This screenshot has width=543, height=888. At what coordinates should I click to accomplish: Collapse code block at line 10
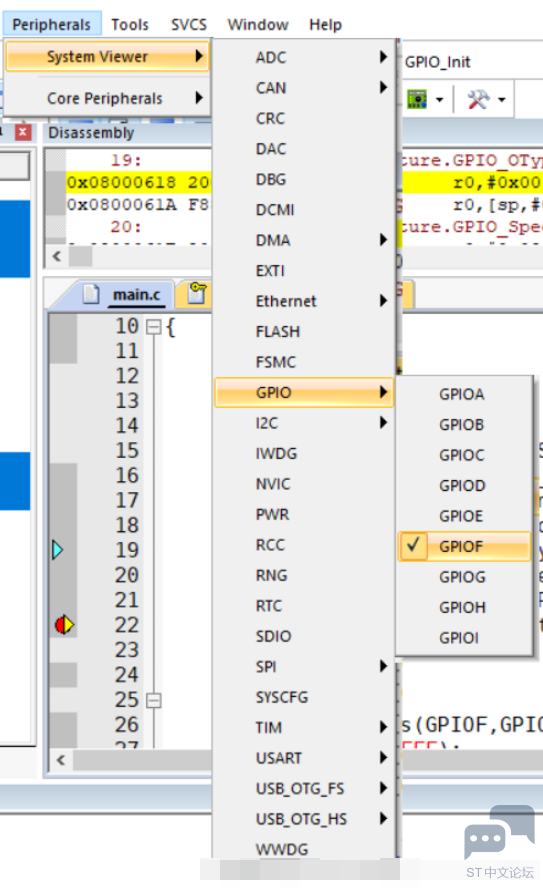coord(153,327)
